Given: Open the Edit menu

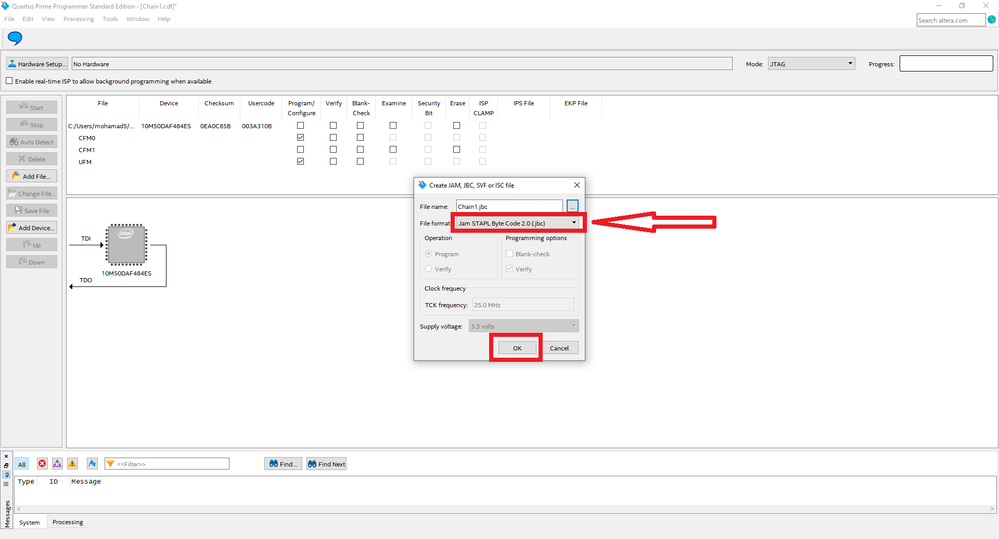Looking at the screenshot, I should [x=28, y=19].
